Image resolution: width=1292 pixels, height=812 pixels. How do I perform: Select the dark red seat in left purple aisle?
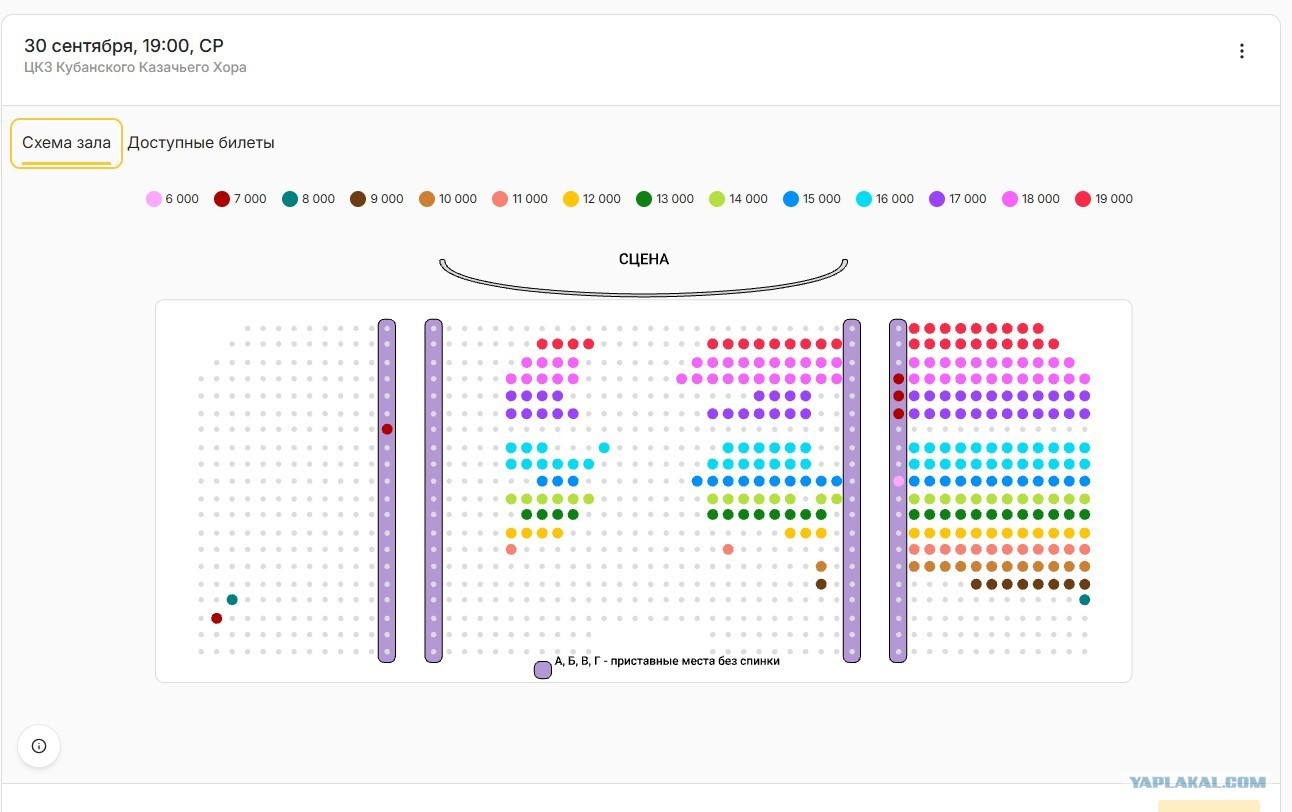tap(387, 429)
